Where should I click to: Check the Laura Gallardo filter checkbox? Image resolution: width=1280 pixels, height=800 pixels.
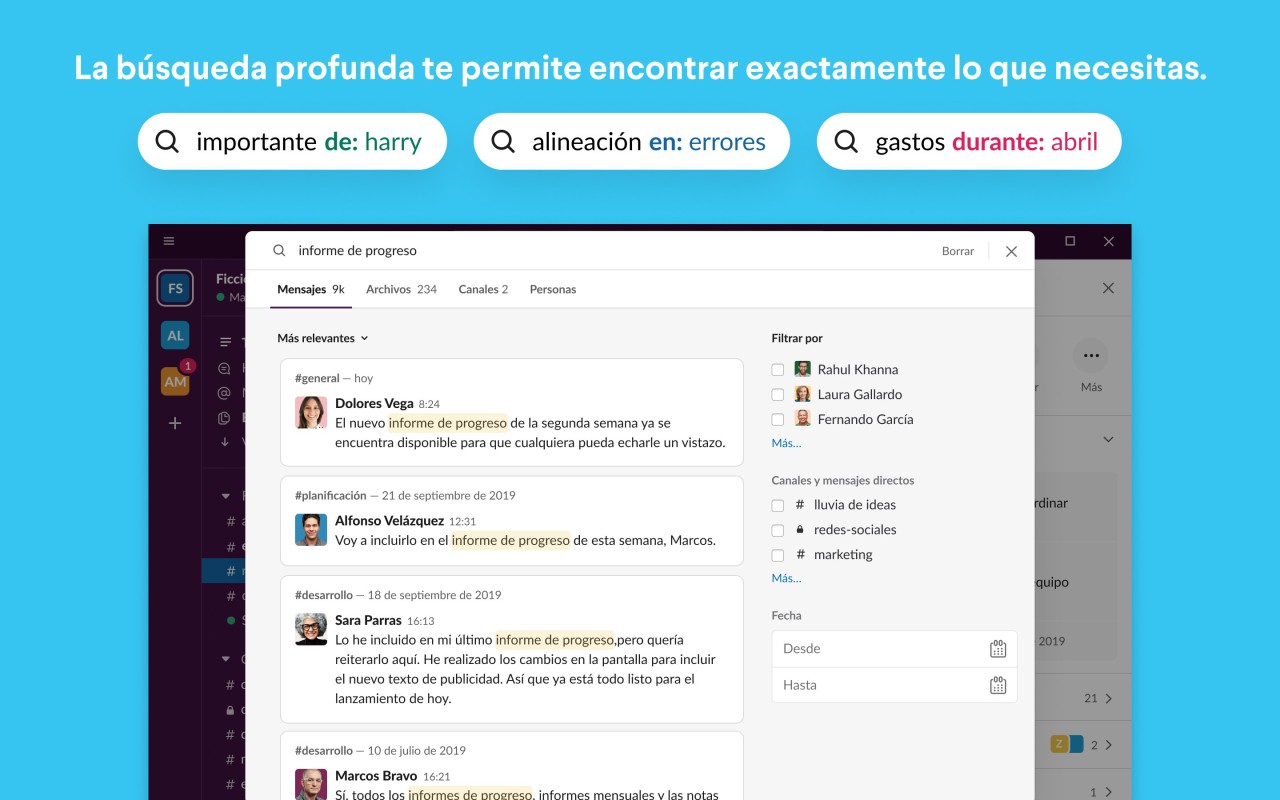(x=778, y=395)
